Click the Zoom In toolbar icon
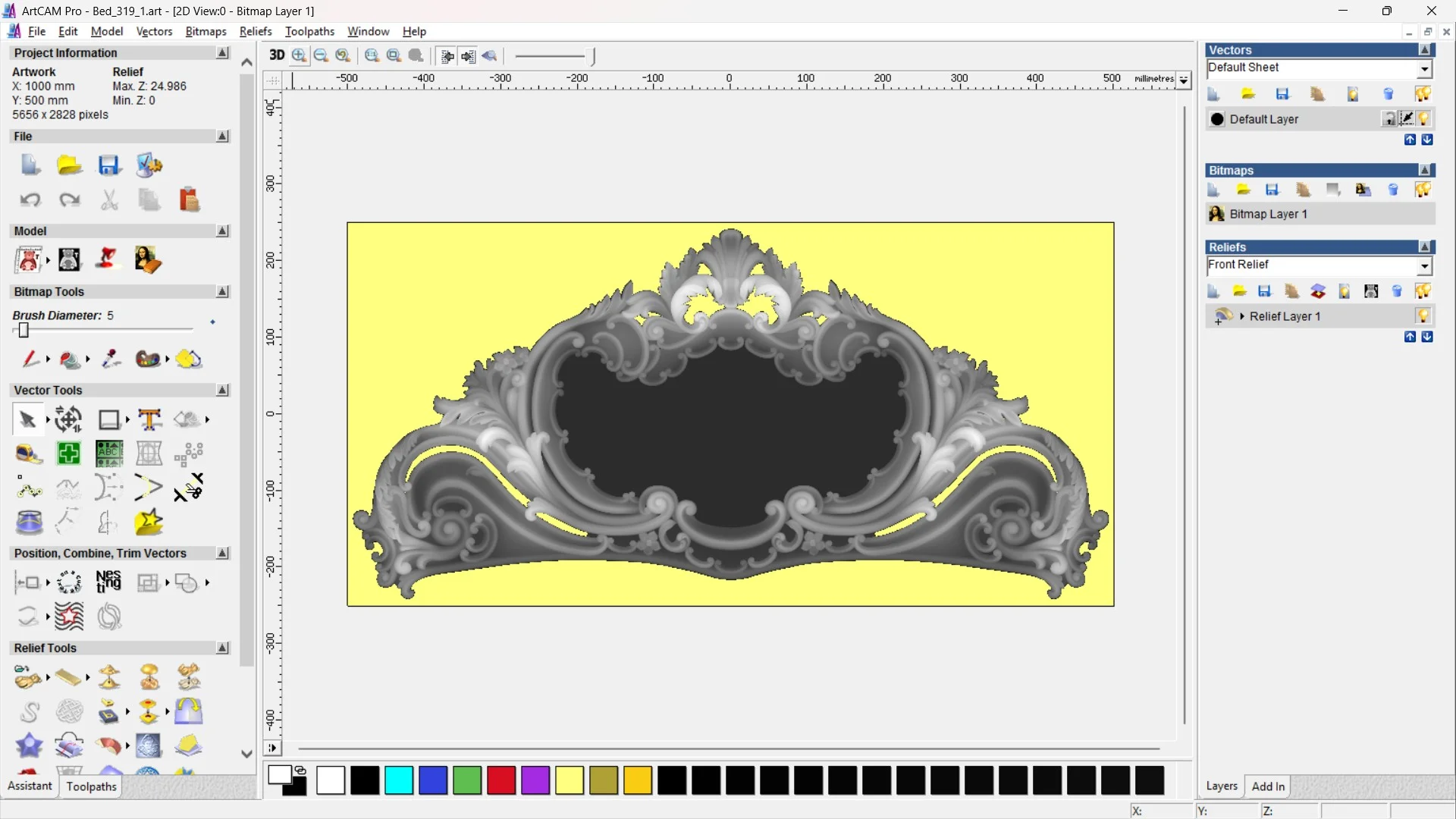1456x819 pixels. click(300, 55)
